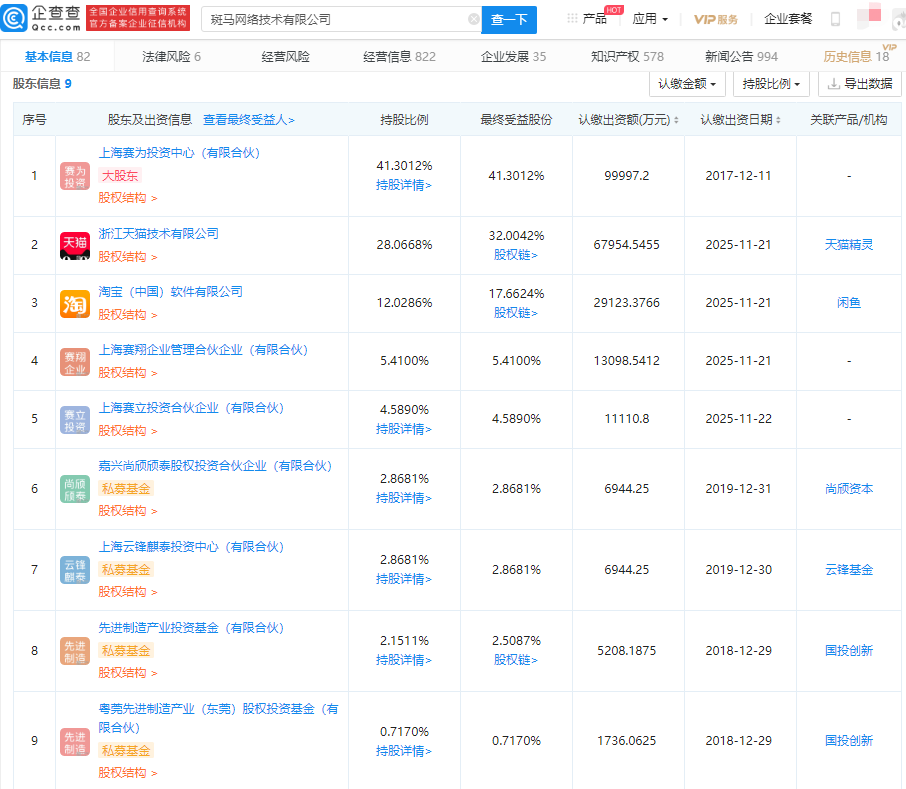Image resolution: width=906 pixels, height=789 pixels.
Task: Open 持股详情 for 上海赛立投资 4.5890%
Action: [x=404, y=429]
